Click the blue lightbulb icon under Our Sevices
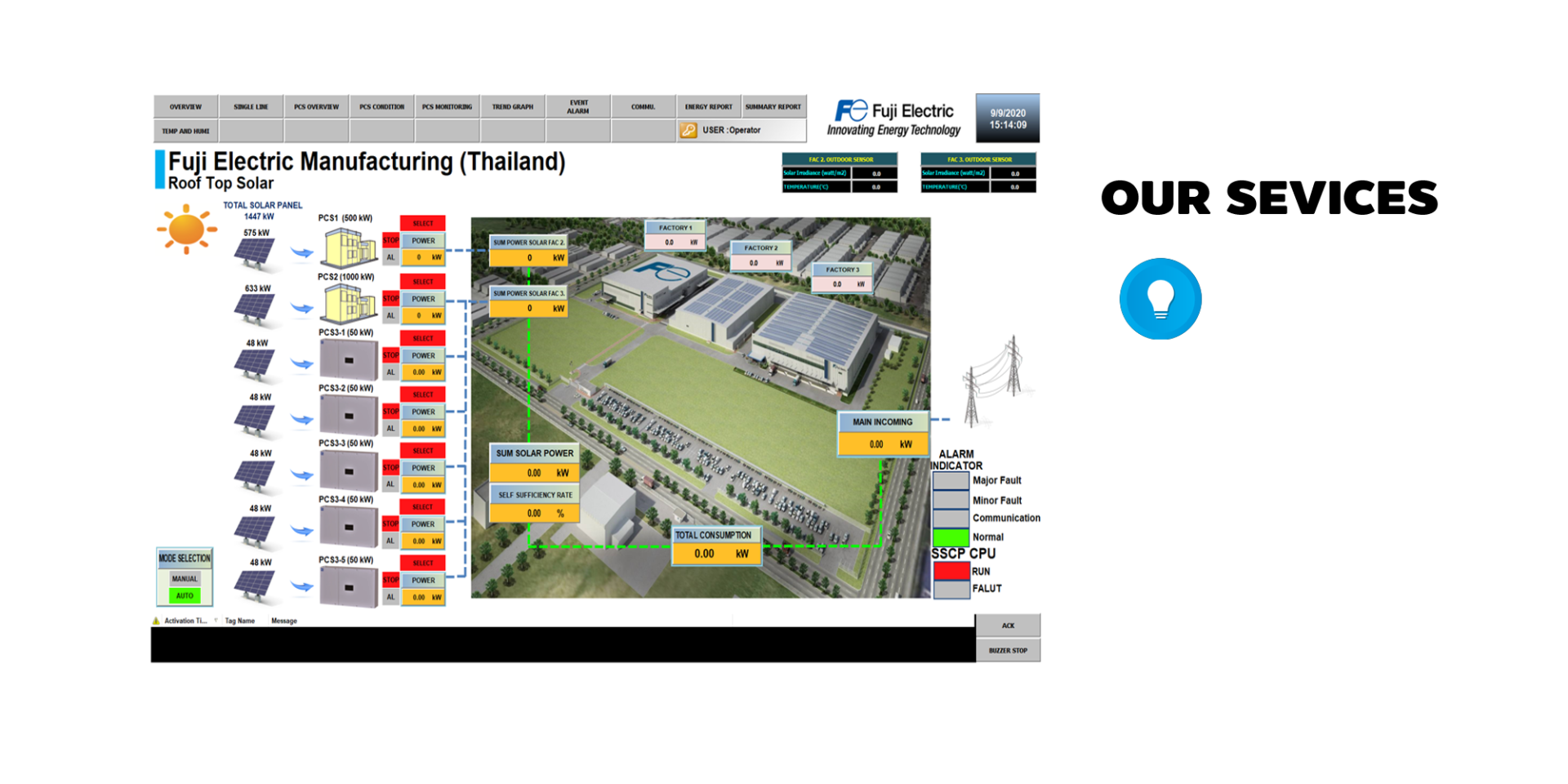 coord(1160,299)
